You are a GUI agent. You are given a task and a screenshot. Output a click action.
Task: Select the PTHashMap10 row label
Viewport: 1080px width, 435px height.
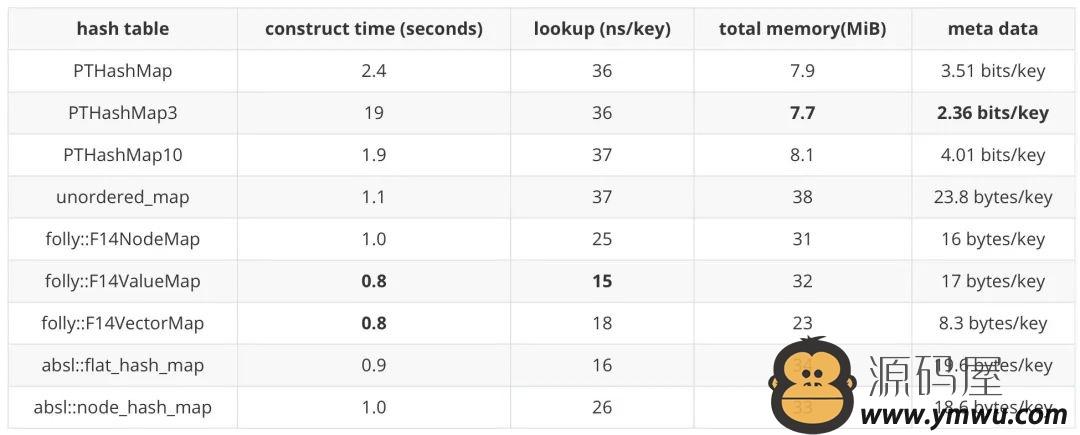point(123,155)
